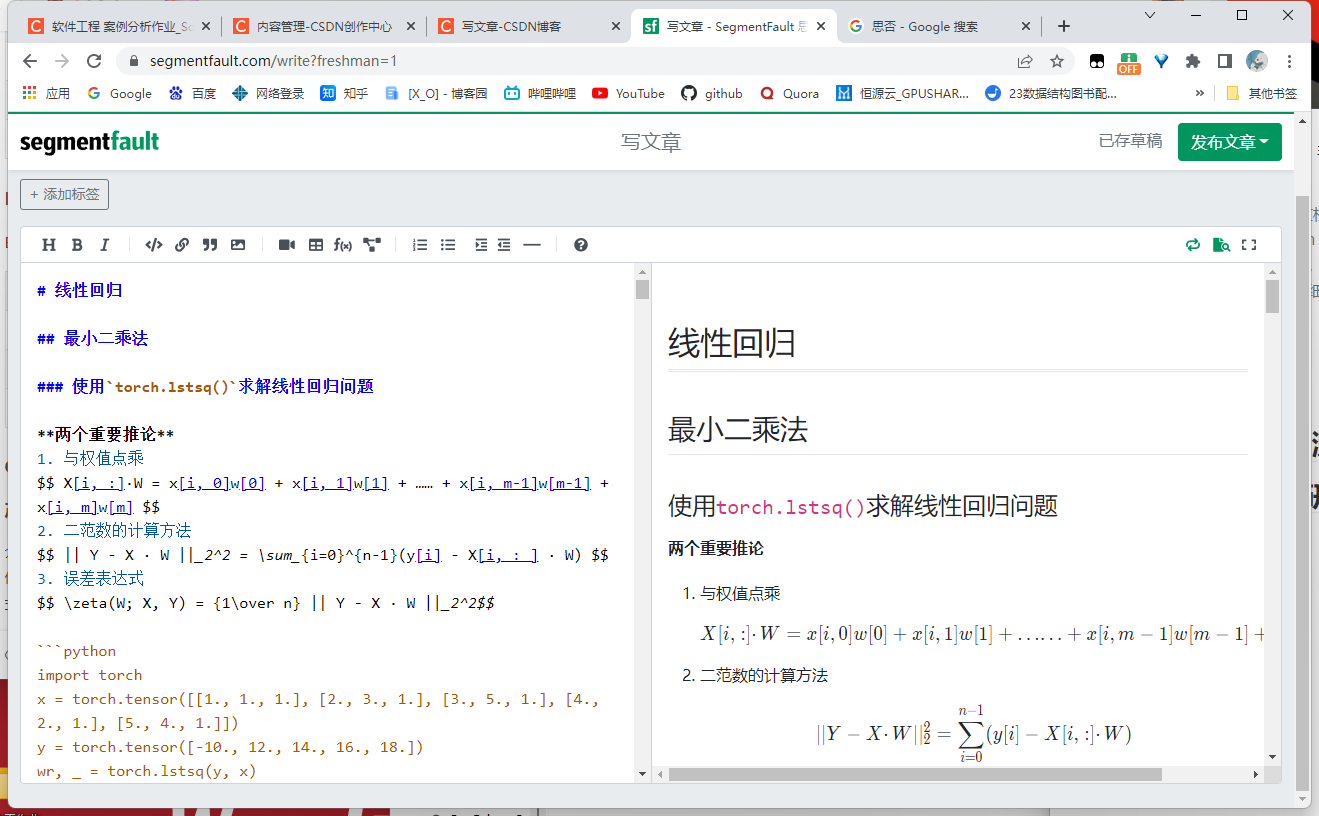Open the github bookmark

click(712, 93)
